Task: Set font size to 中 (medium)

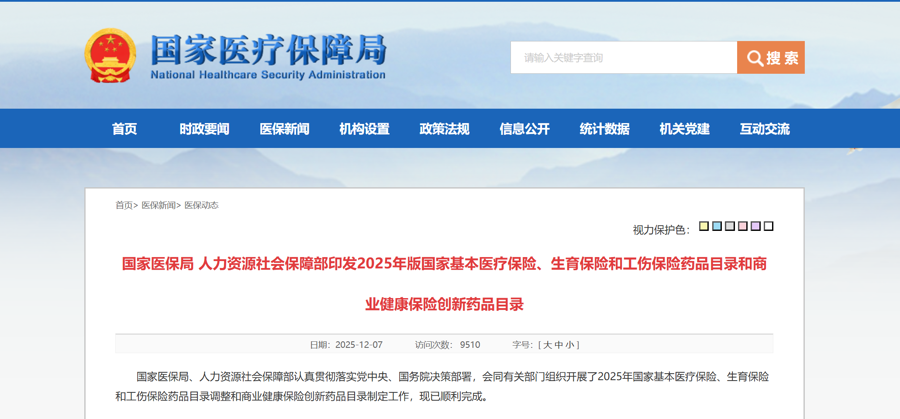Action: point(558,345)
